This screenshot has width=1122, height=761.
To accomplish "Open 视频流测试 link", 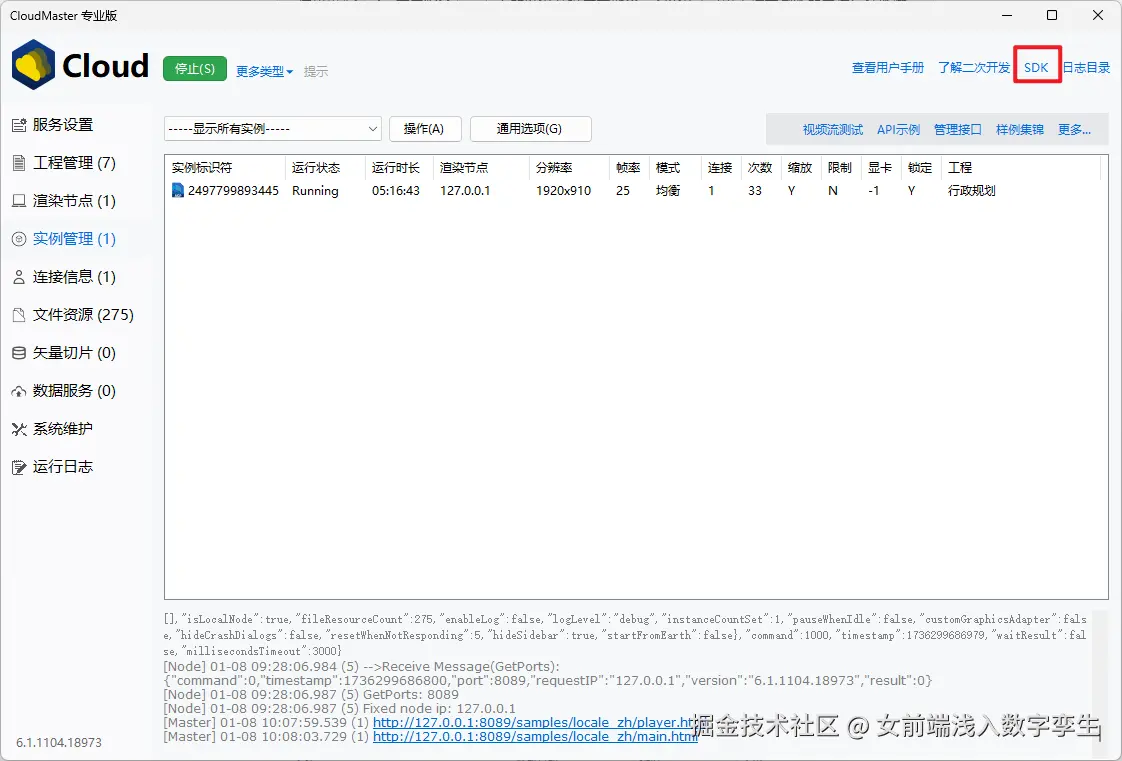I will coord(833,129).
